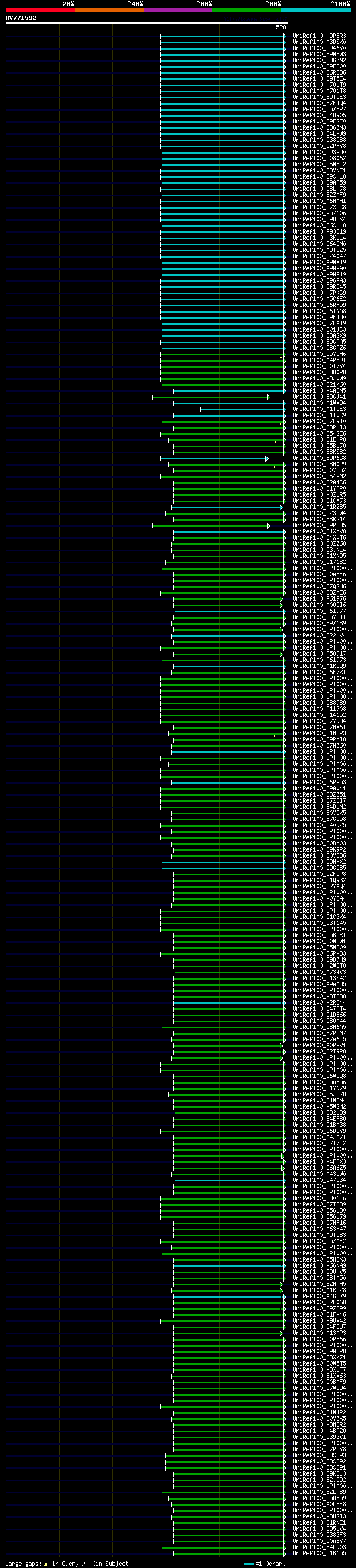Select the last hit label UniRef100_C1B155
The image size is (356, 1568).
click(x=319, y=1555)
